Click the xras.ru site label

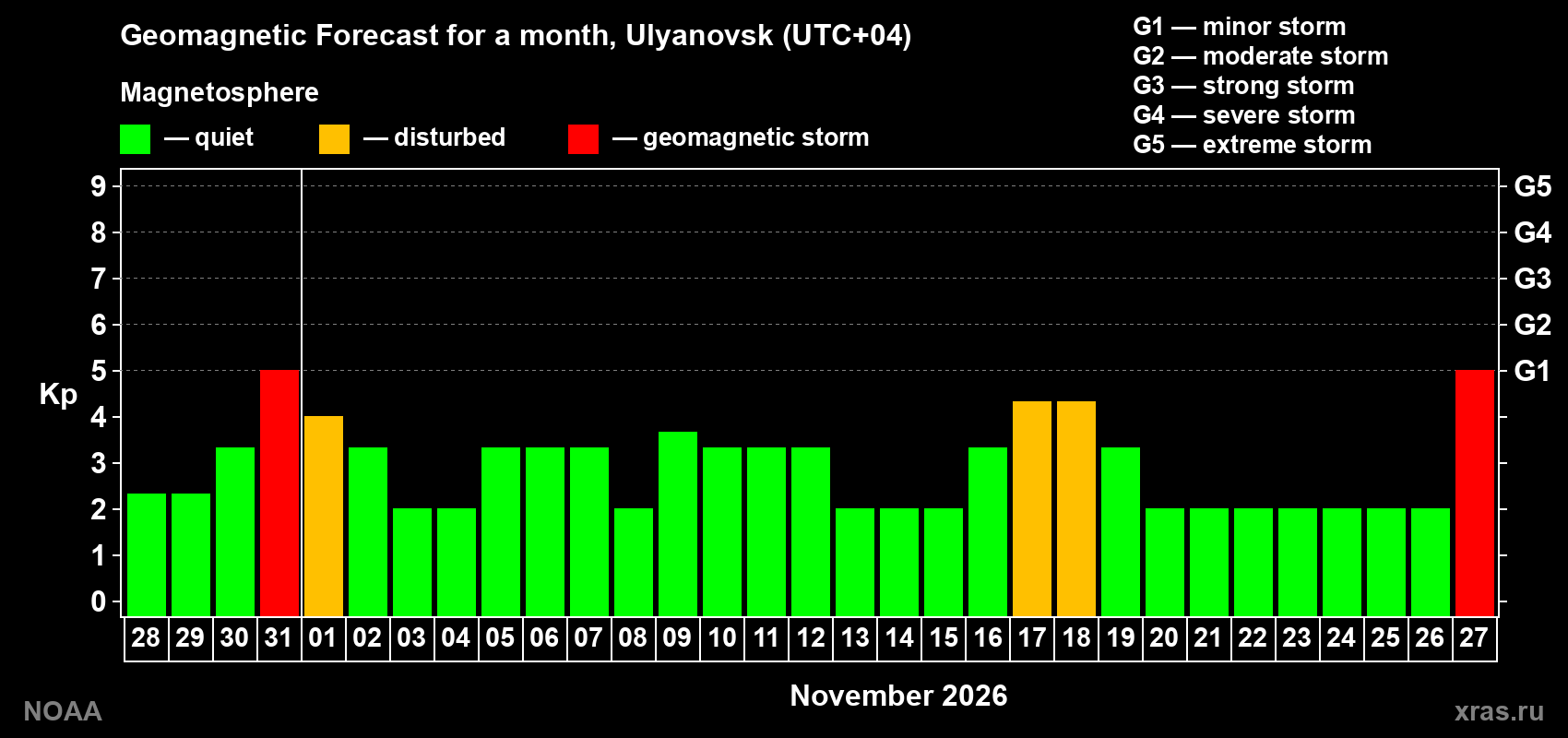coord(1499,711)
